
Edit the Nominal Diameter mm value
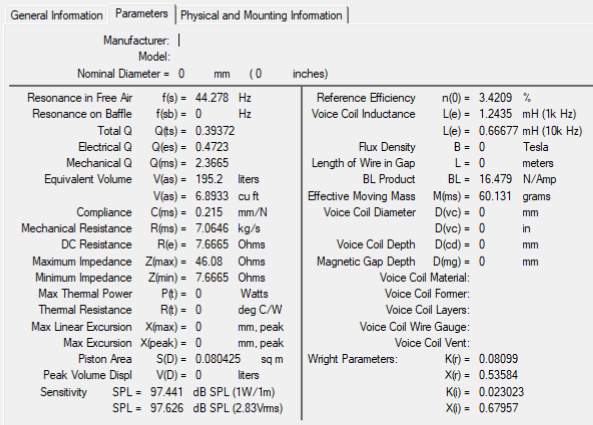[193, 73]
